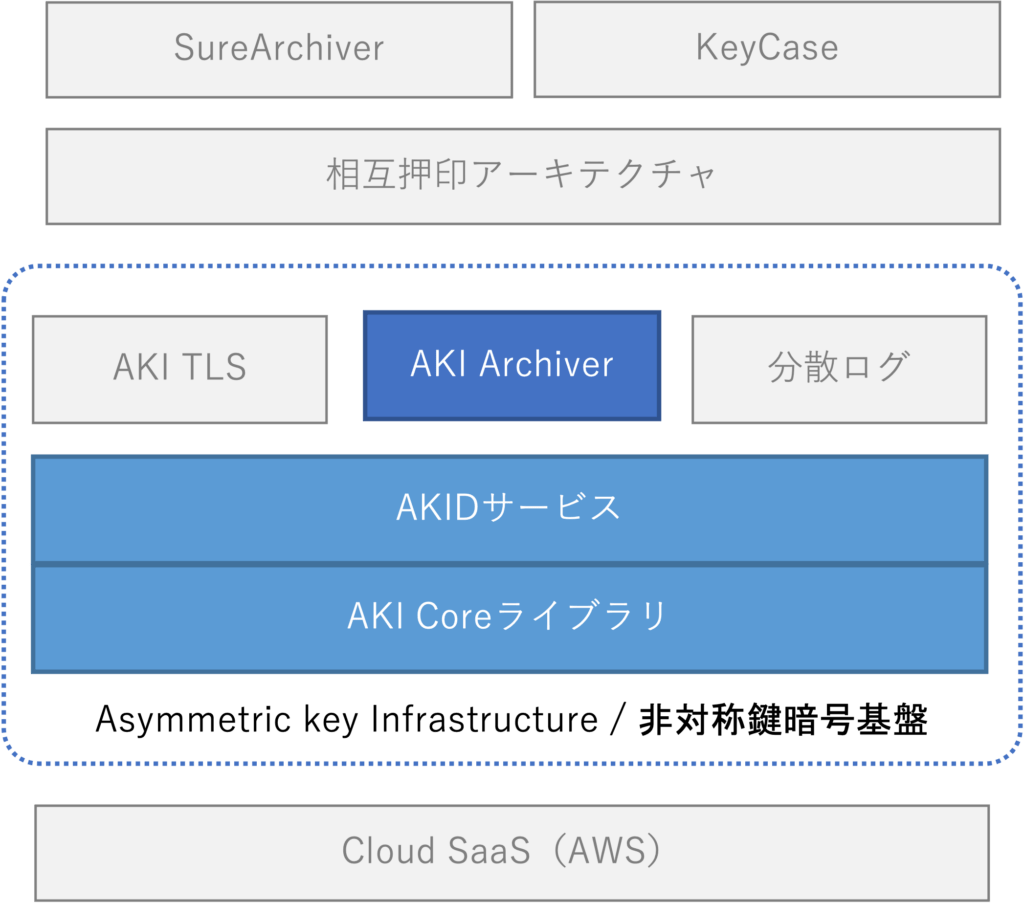Click the AKIDサービス white text

coord(509,507)
